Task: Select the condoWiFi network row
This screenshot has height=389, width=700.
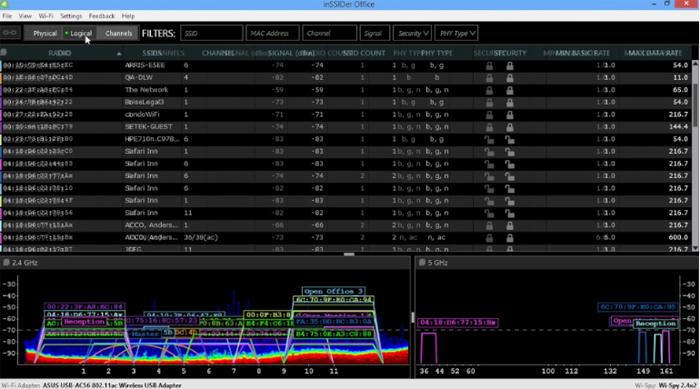Action: pos(346,114)
